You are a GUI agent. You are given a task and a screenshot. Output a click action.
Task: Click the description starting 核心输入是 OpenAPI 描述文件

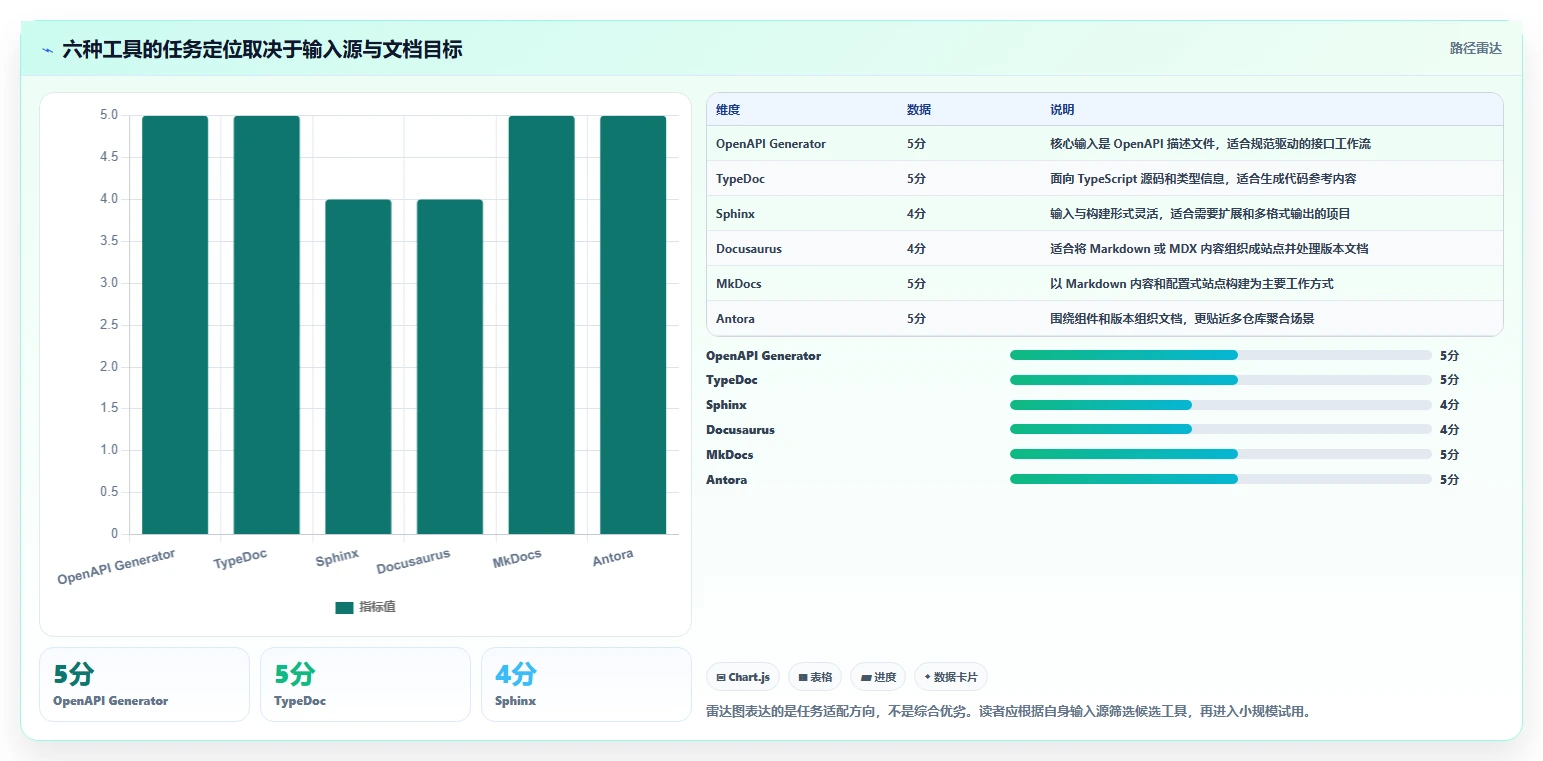click(1210, 144)
